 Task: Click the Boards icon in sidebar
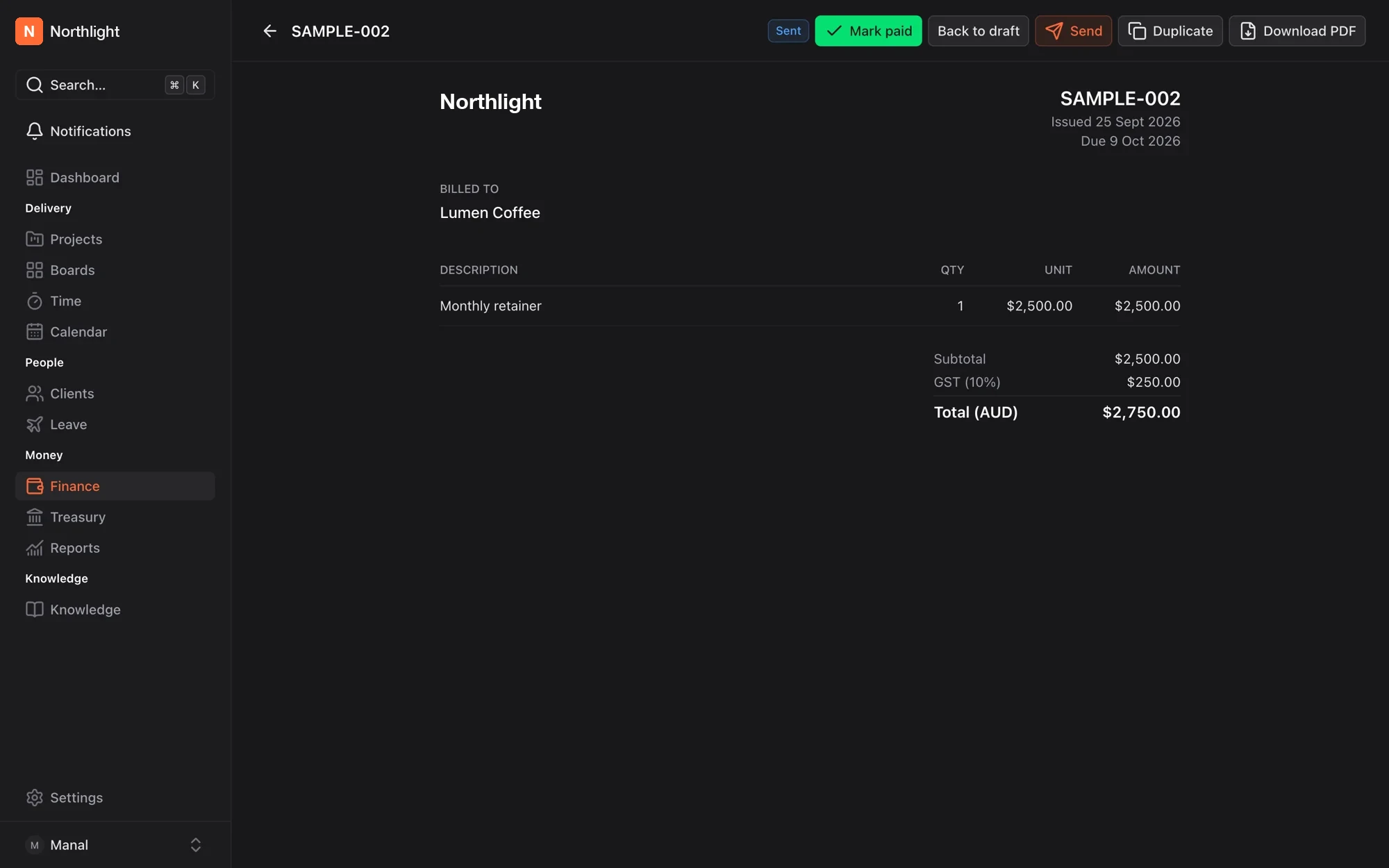pos(35,270)
